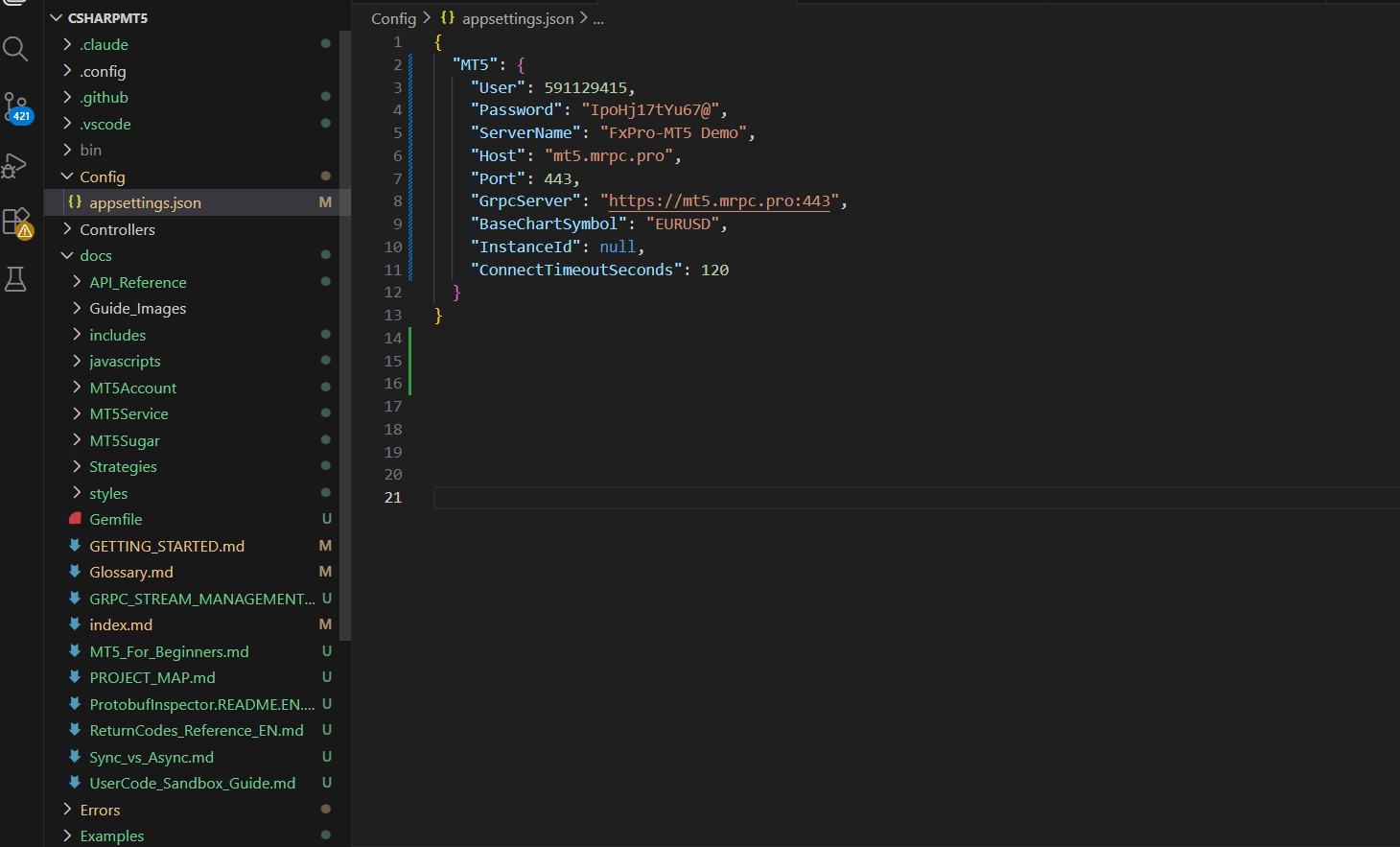Click Config in the breadcrumb bar
Viewport: 1400px width, 847px height.
pyautogui.click(x=393, y=17)
